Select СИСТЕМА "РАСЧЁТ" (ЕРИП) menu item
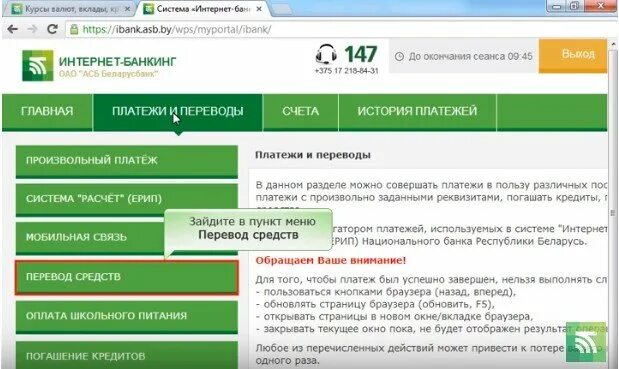The height and width of the screenshot is (369, 619). pos(127,199)
